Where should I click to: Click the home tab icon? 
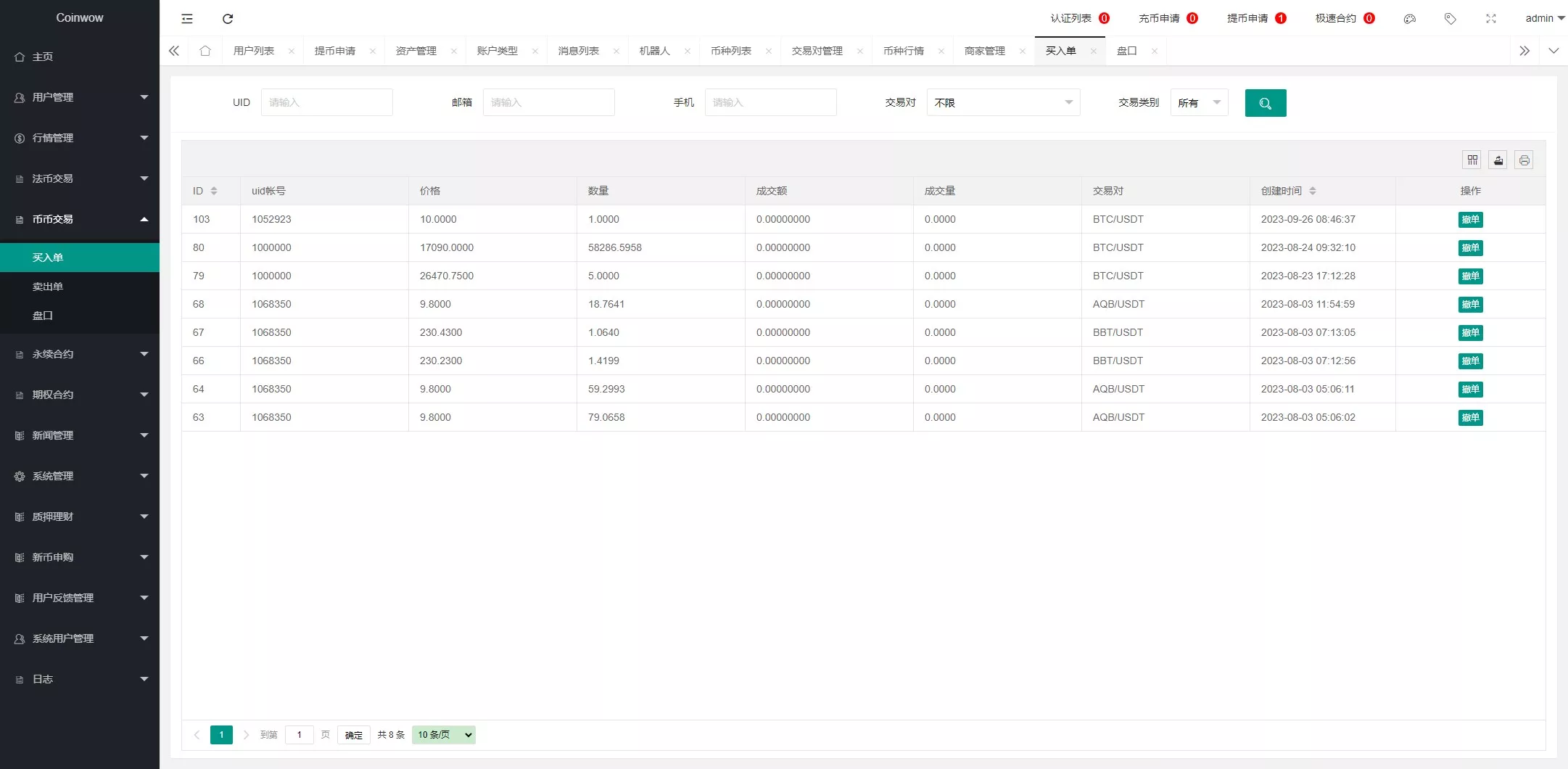tap(205, 51)
